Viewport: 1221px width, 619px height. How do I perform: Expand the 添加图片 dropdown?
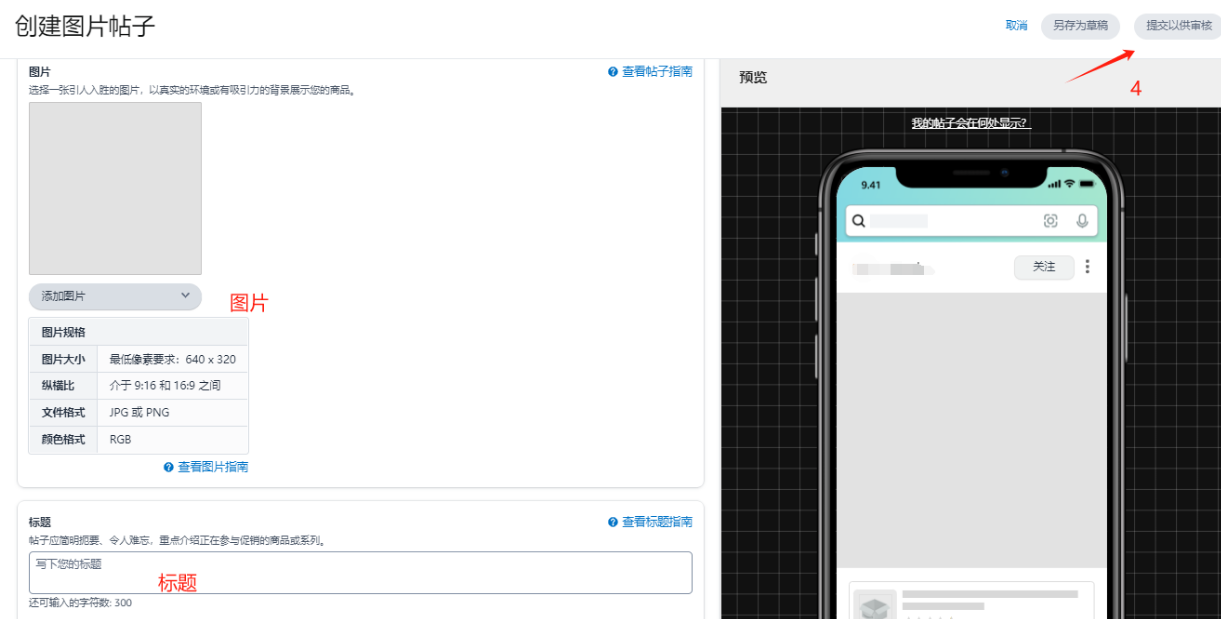(115, 296)
